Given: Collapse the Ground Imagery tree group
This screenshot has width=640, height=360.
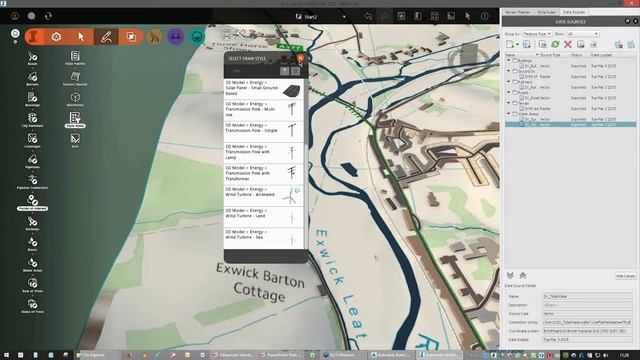Looking at the screenshot, I should [x=509, y=71].
